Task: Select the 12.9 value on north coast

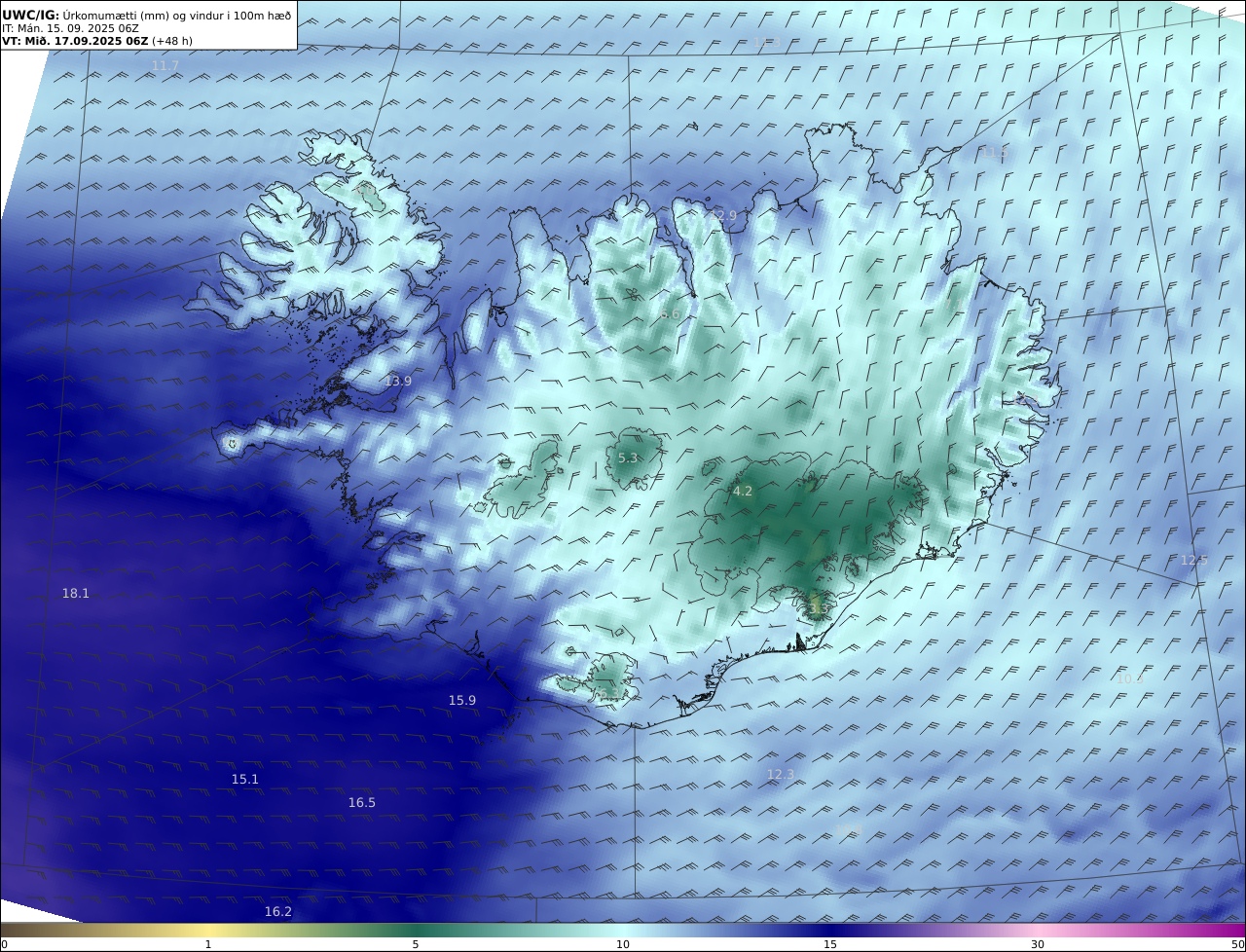Action: (724, 215)
